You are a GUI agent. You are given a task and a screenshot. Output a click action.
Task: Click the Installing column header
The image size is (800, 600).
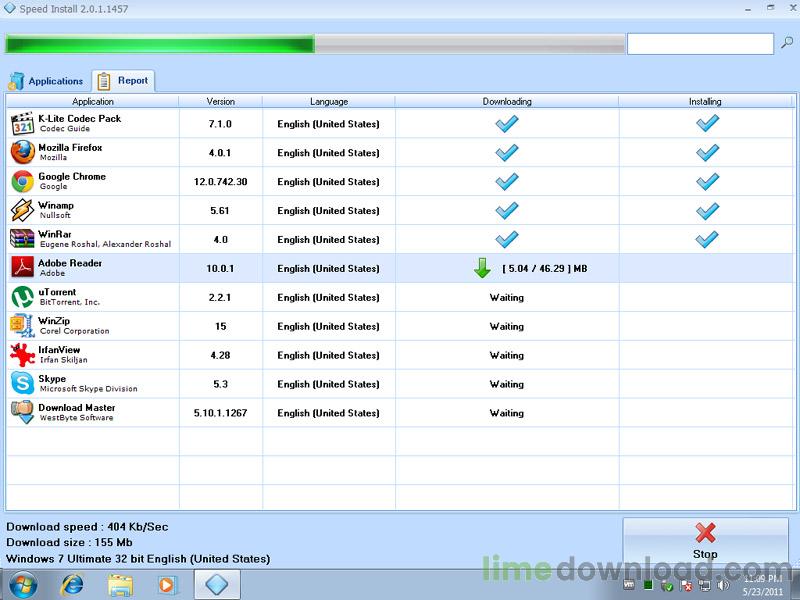[x=705, y=102]
